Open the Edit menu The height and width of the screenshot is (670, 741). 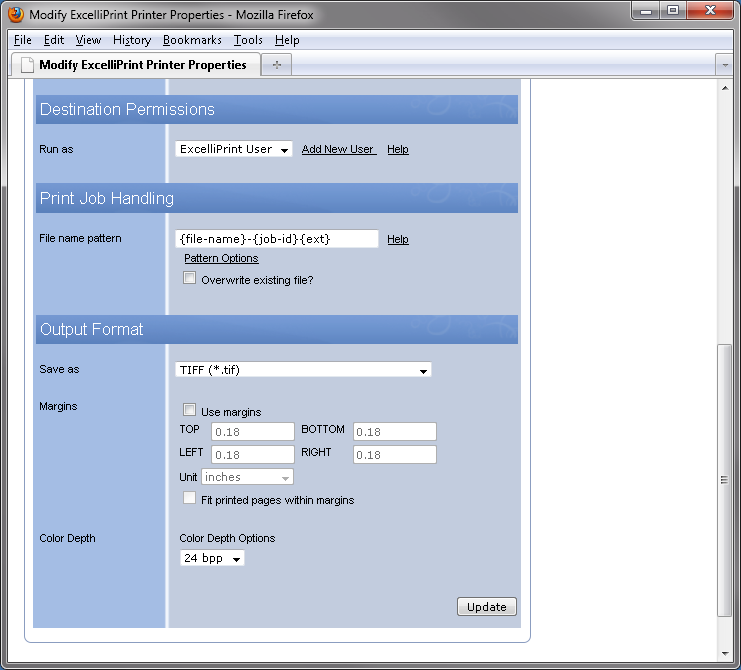pyautogui.click(x=54, y=40)
